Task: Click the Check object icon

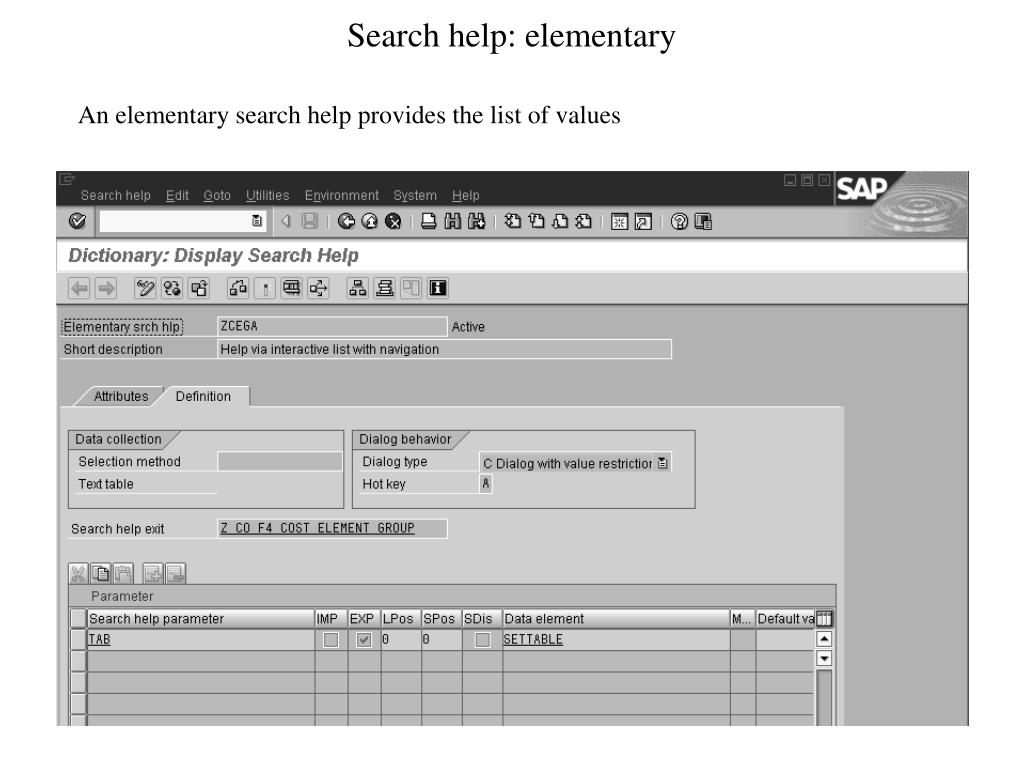Action: point(238,288)
